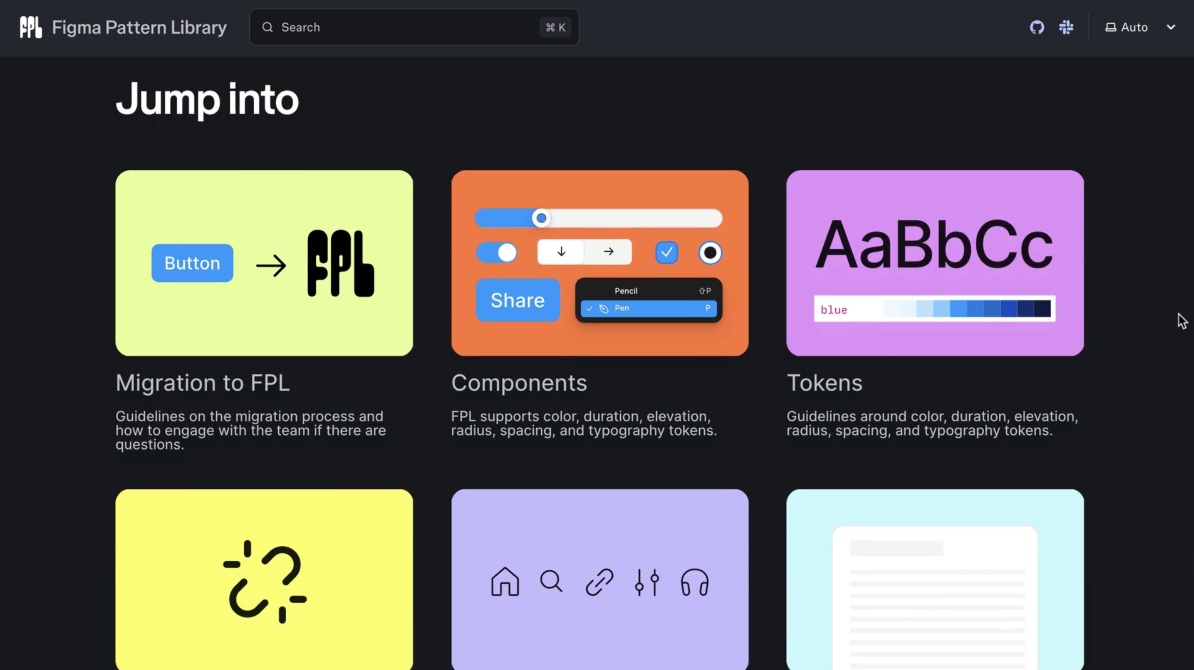Click the magnifying glass icon on the purple card
Viewport: 1194px width, 670px height.
551,581
